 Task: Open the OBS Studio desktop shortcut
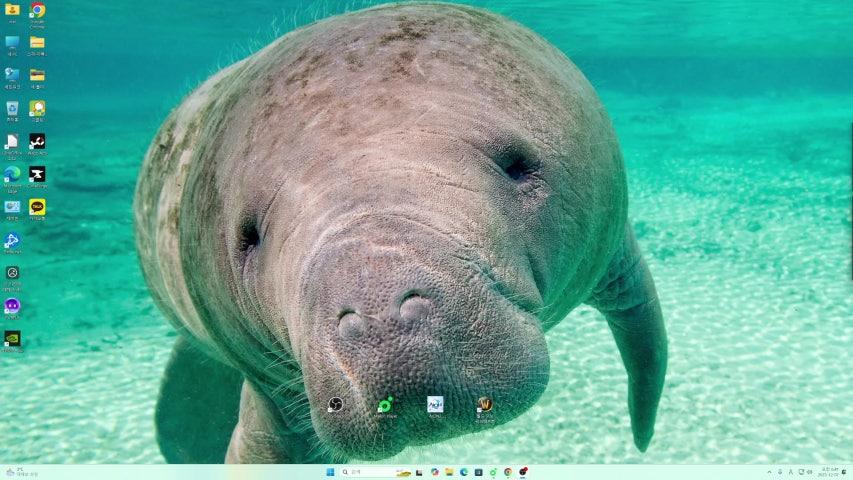tap(335, 404)
